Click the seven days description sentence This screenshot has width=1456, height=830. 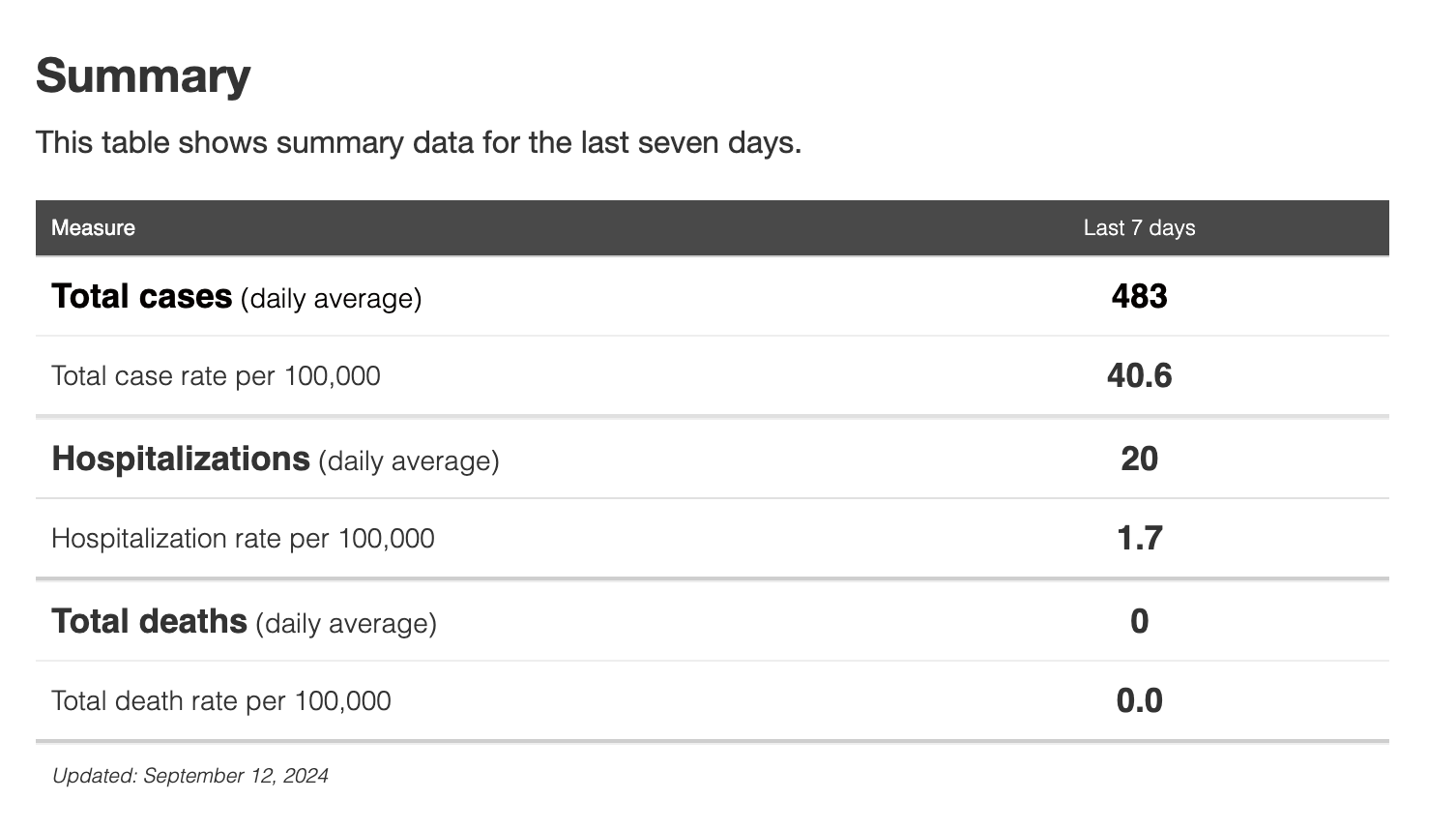tap(419, 143)
